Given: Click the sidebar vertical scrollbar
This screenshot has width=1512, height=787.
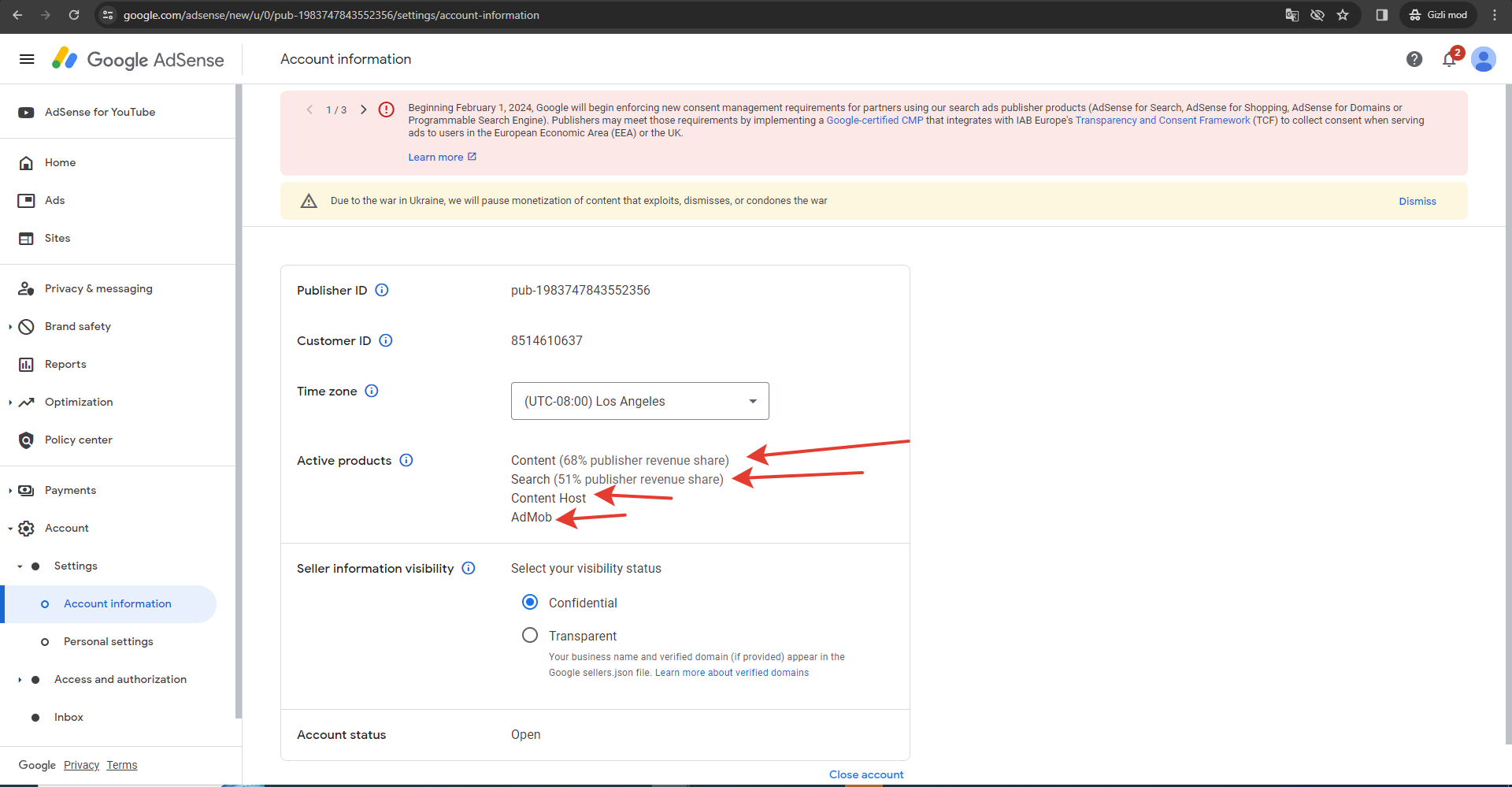Looking at the screenshot, I should pos(239,402).
